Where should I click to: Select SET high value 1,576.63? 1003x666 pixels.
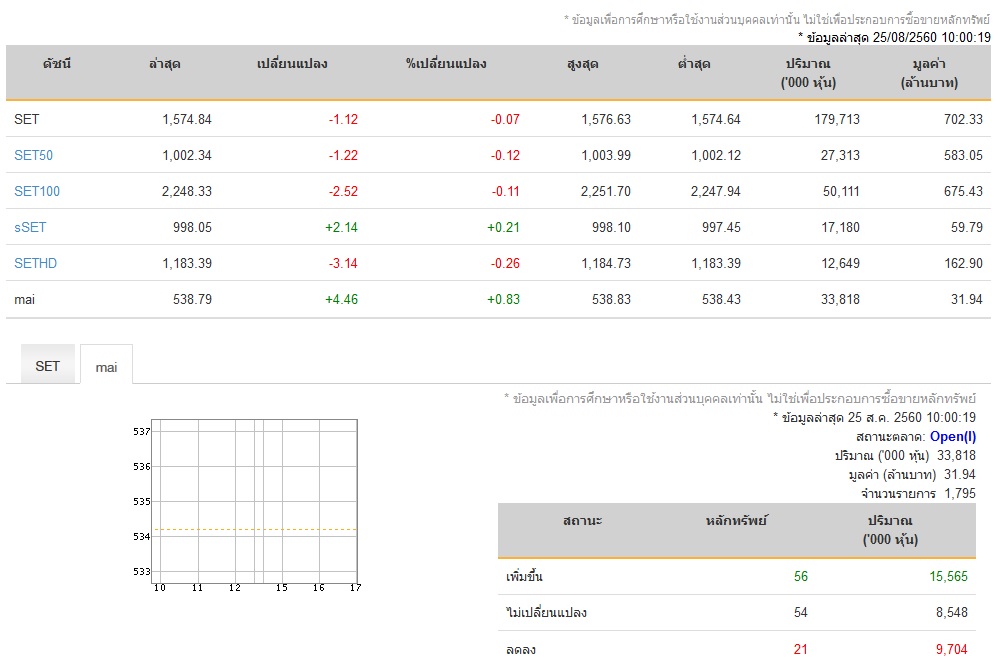click(x=606, y=120)
